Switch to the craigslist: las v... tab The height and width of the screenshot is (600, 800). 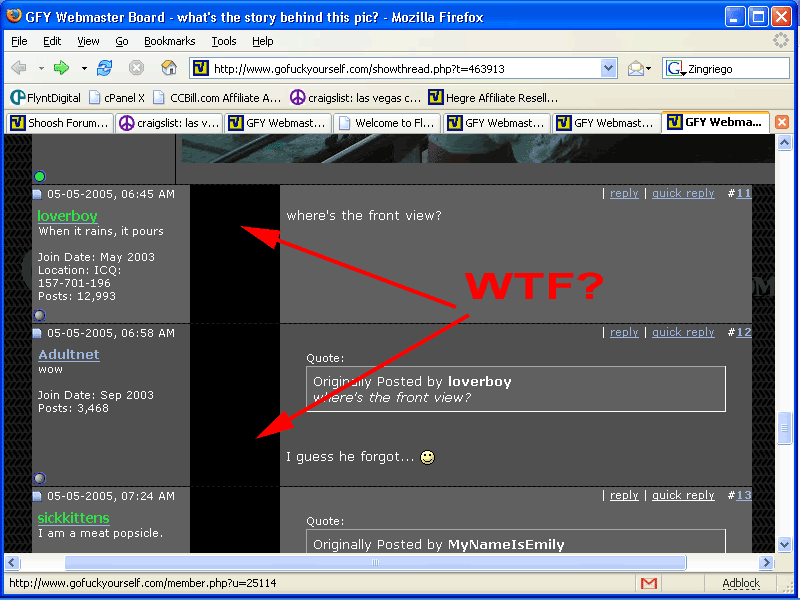click(x=169, y=123)
